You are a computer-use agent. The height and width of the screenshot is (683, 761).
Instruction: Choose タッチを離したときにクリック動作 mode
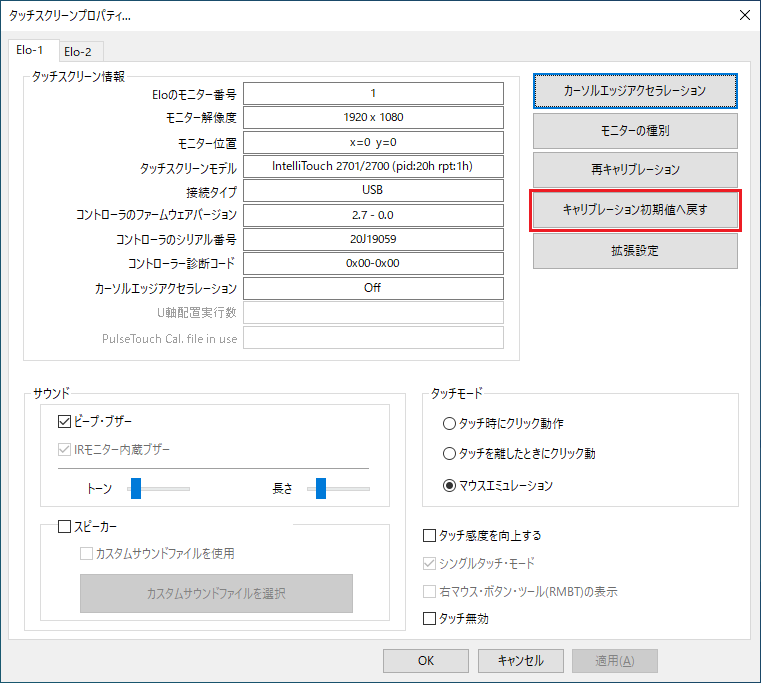point(450,454)
